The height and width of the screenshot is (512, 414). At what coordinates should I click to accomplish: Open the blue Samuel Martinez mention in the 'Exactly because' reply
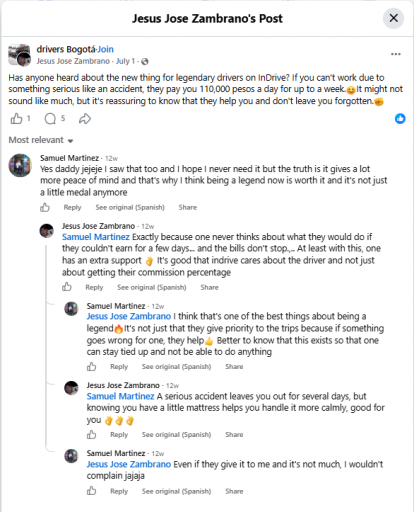(x=96, y=237)
